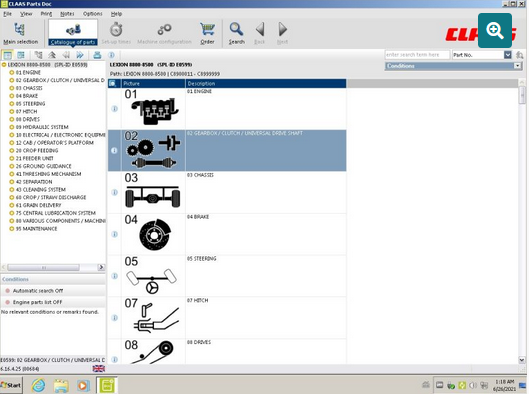Click the Machine configuration gears icon

164,30
